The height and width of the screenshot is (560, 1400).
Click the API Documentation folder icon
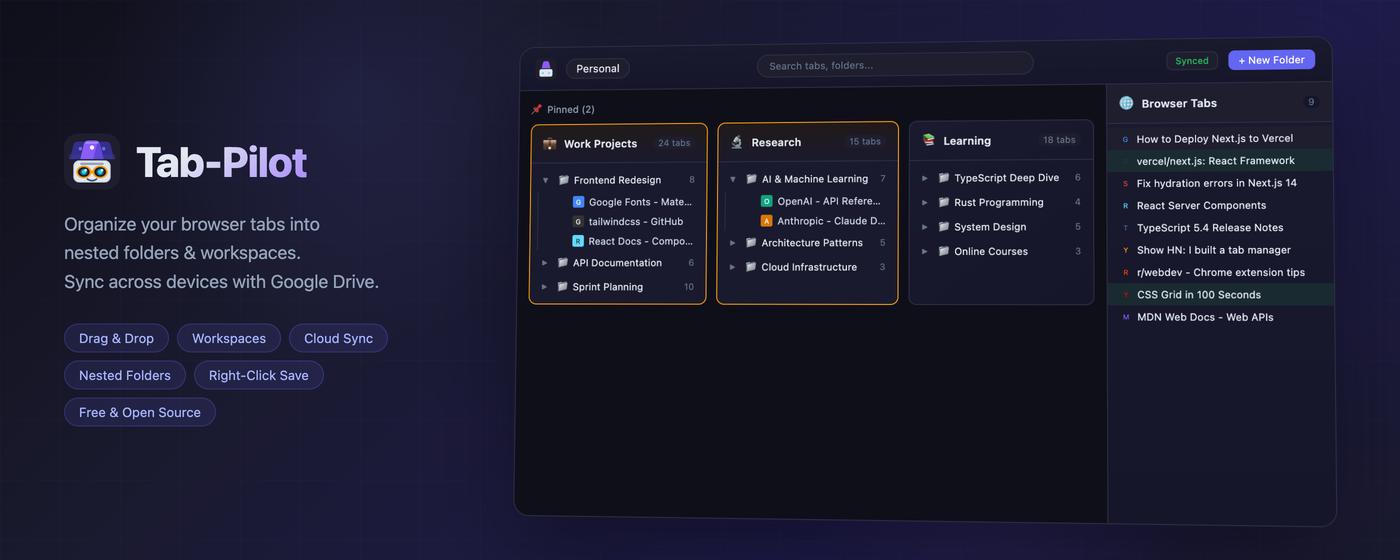click(563, 263)
